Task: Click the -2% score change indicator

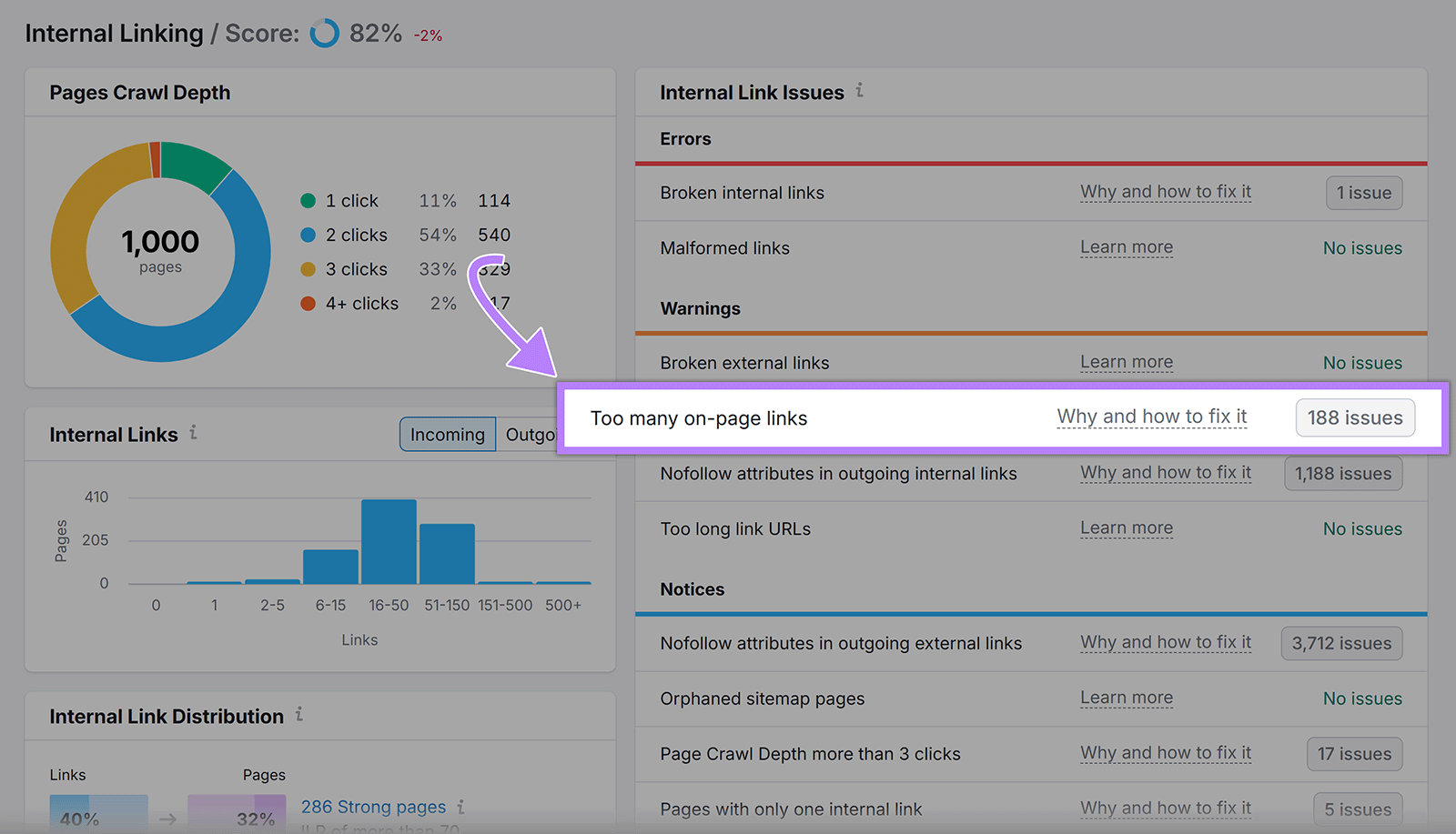Action: pyautogui.click(x=427, y=35)
